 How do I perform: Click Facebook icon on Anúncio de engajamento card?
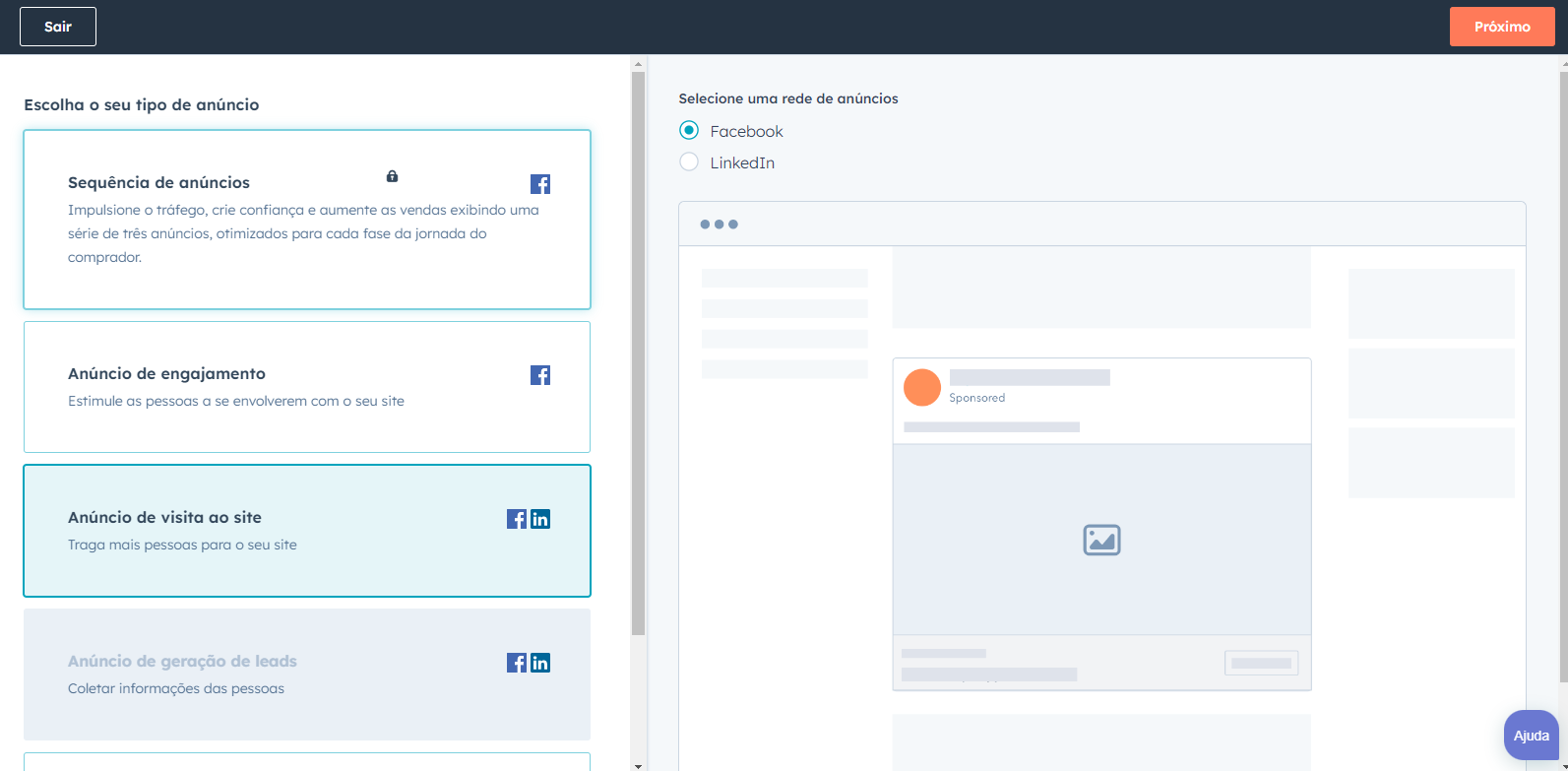(x=540, y=375)
